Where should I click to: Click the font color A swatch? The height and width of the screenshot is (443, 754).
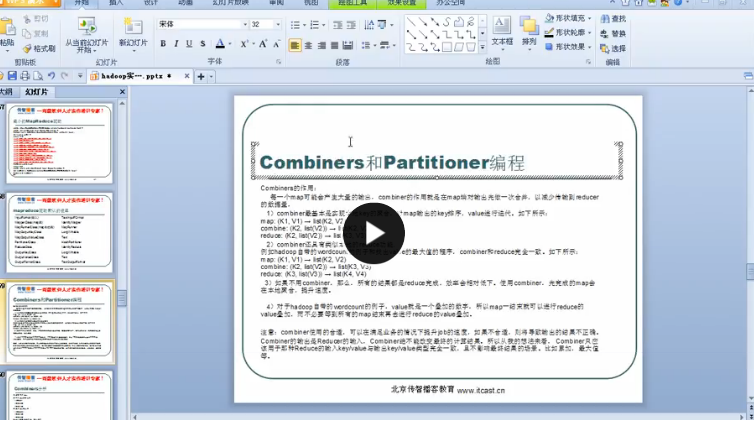click(220, 44)
